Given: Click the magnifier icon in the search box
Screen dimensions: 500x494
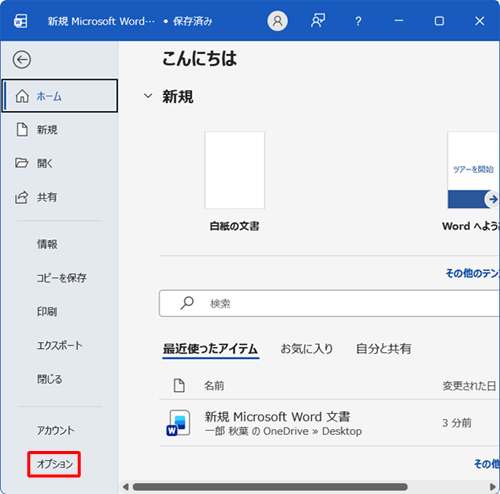Looking at the screenshot, I should 187,303.
